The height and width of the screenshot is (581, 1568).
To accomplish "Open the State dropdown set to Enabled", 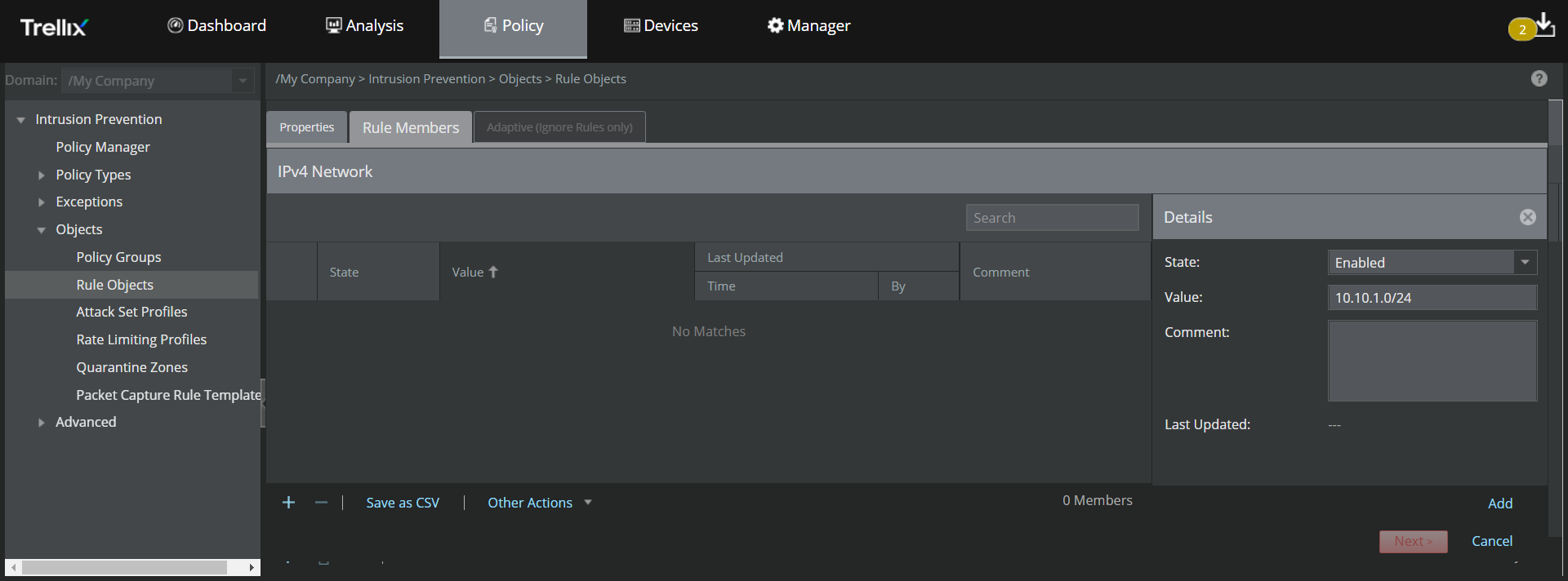I will 1432,263.
